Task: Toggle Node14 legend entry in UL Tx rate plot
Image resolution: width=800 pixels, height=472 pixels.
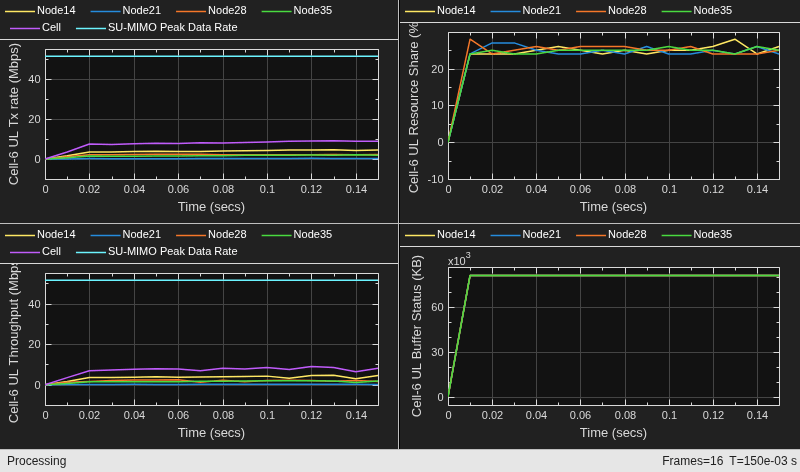Action: (x=40, y=10)
